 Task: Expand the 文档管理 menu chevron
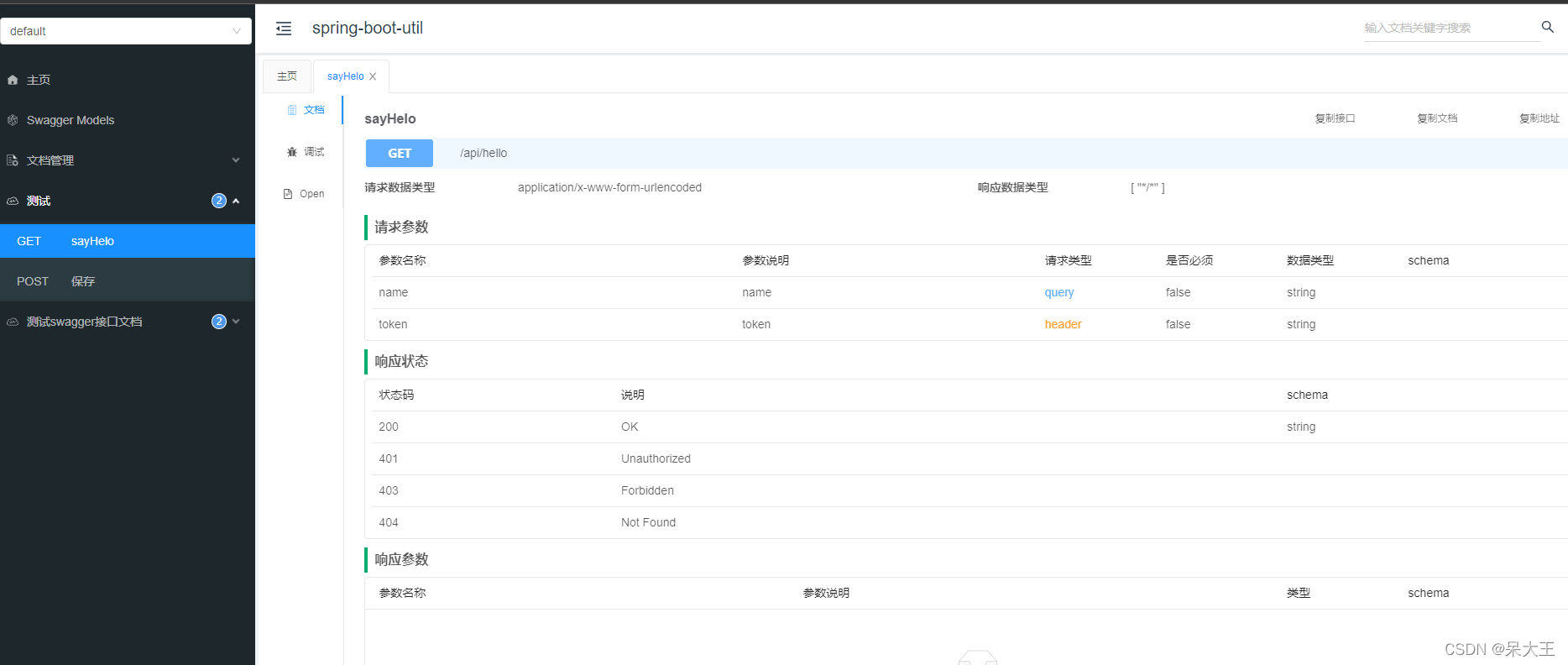point(236,160)
